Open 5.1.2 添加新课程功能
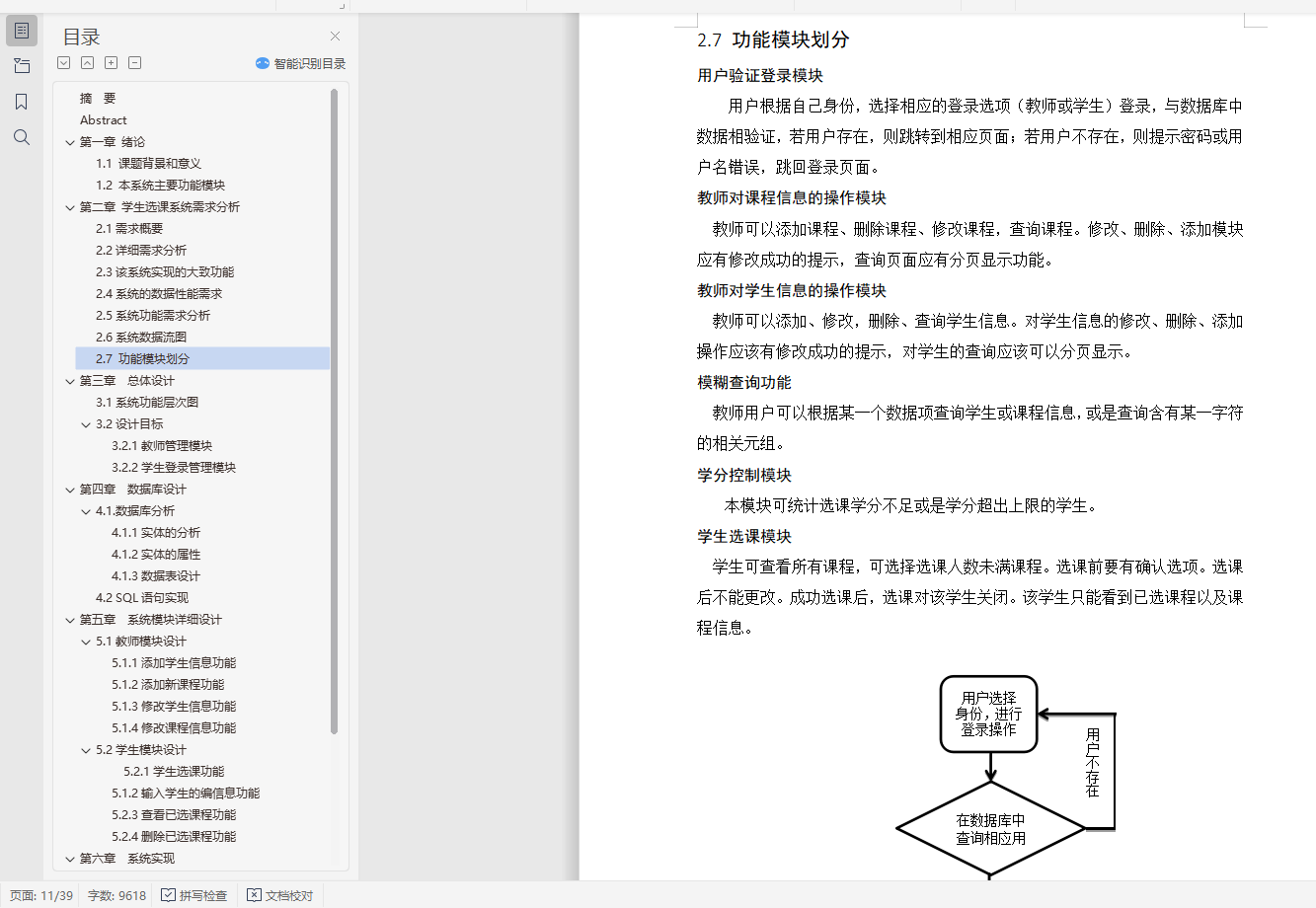 point(168,685)
